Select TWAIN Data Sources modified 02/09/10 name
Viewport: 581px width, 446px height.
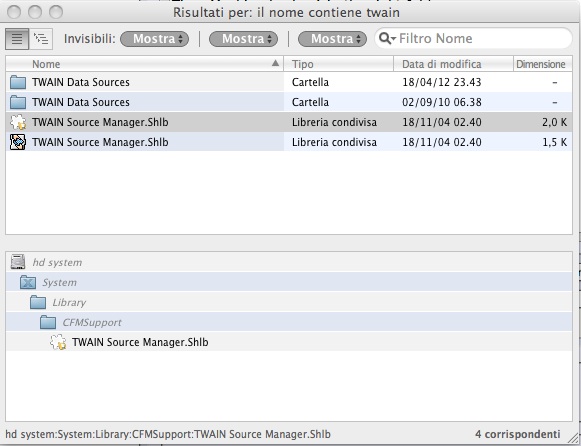[81, 102]
